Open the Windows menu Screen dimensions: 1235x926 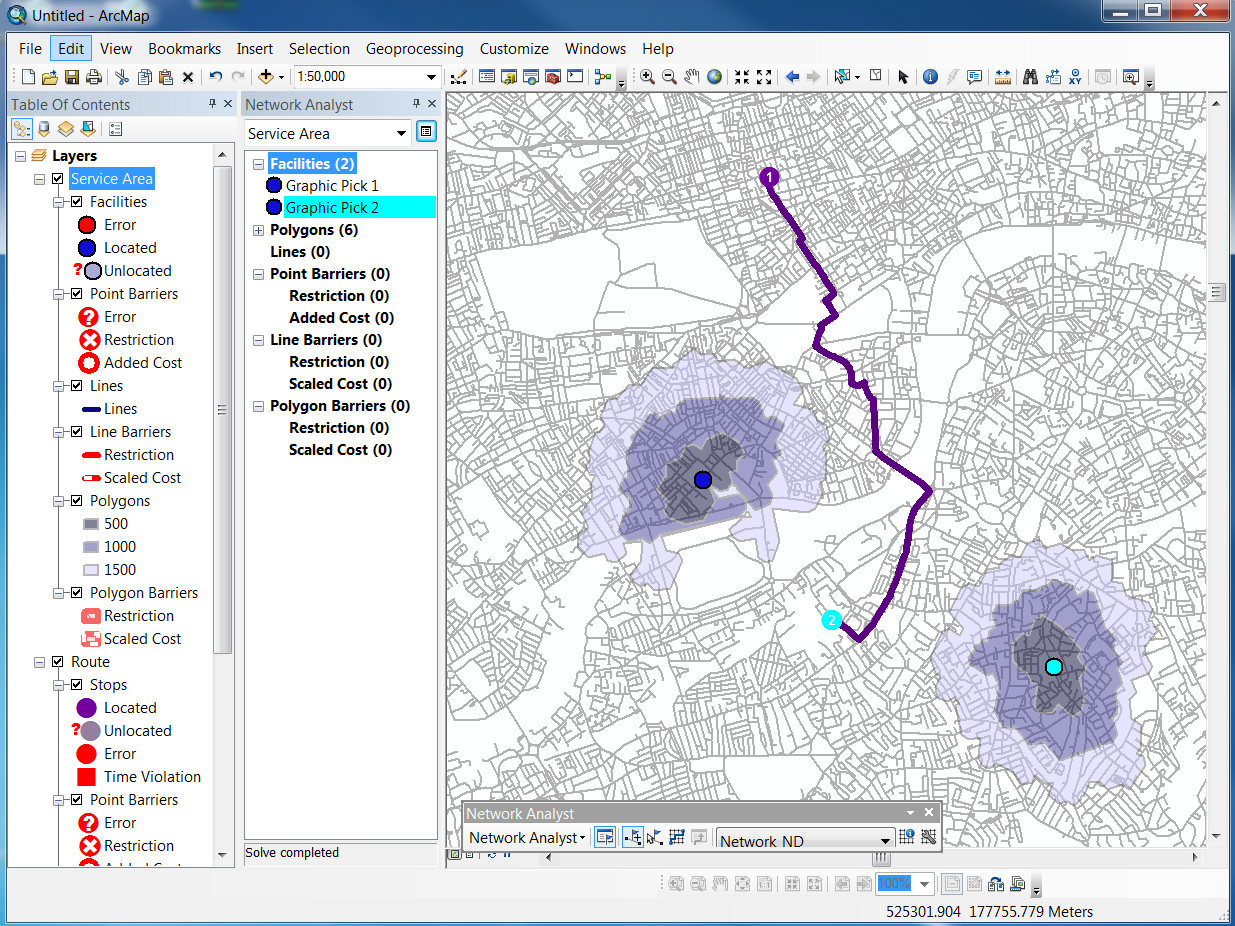(x=595, y=48)
